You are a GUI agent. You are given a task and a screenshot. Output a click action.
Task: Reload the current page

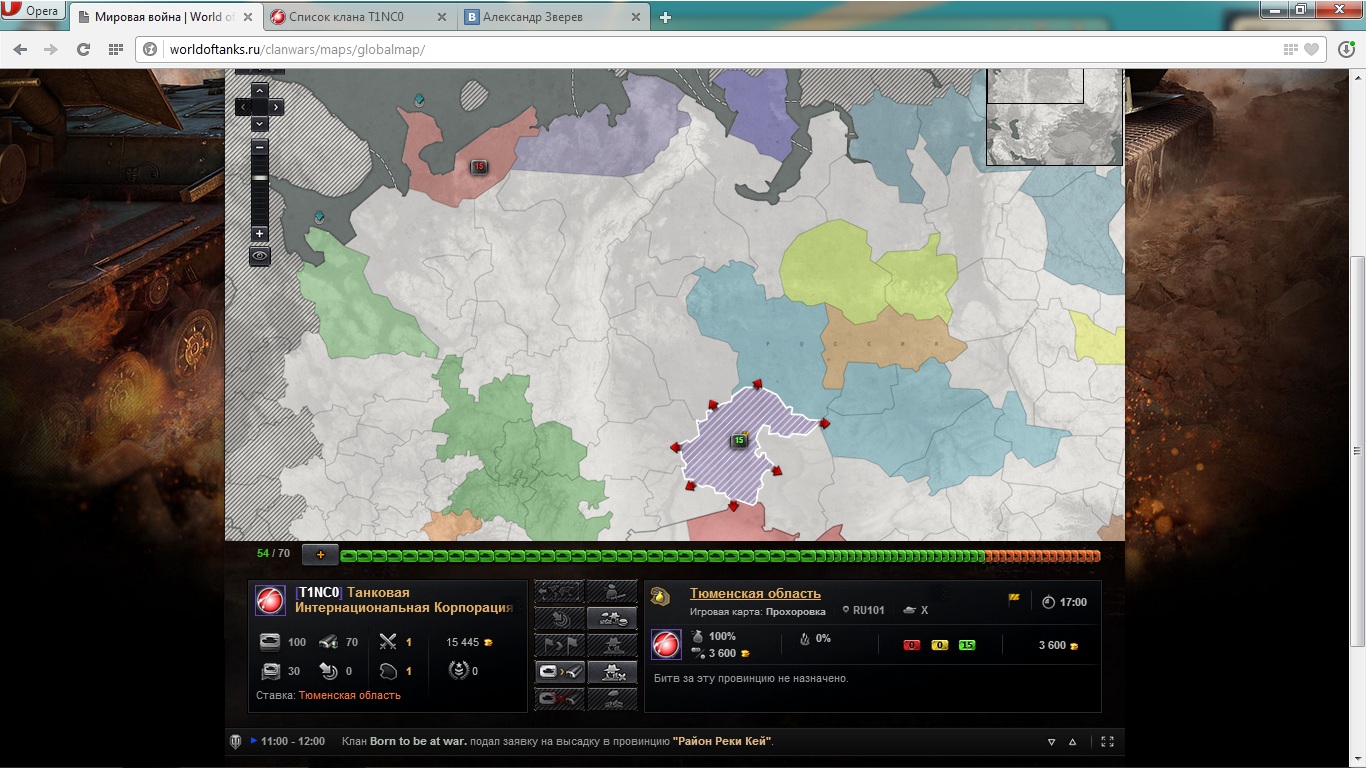pos(83,49)
